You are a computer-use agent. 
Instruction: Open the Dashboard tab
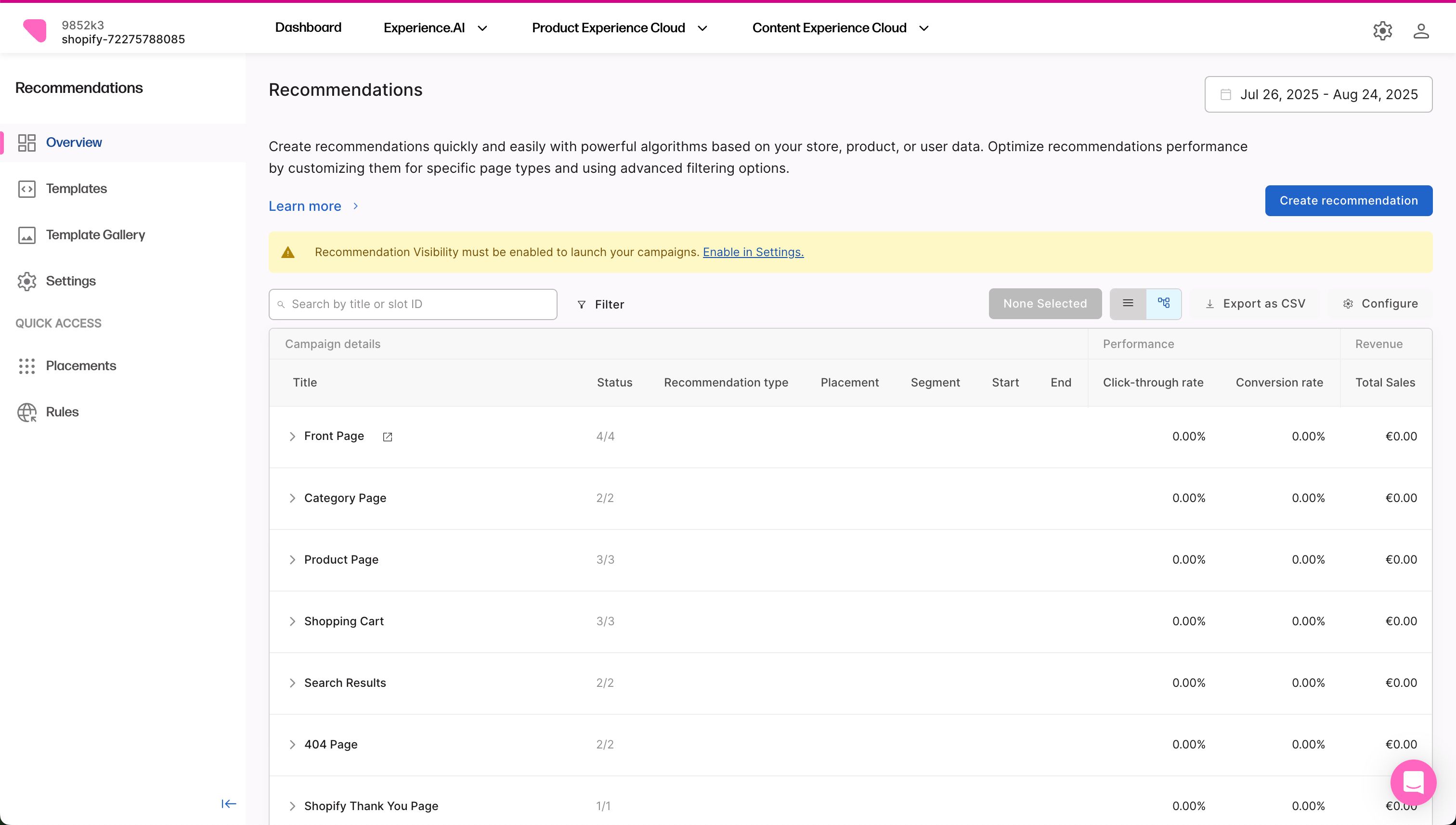(308, 28)
